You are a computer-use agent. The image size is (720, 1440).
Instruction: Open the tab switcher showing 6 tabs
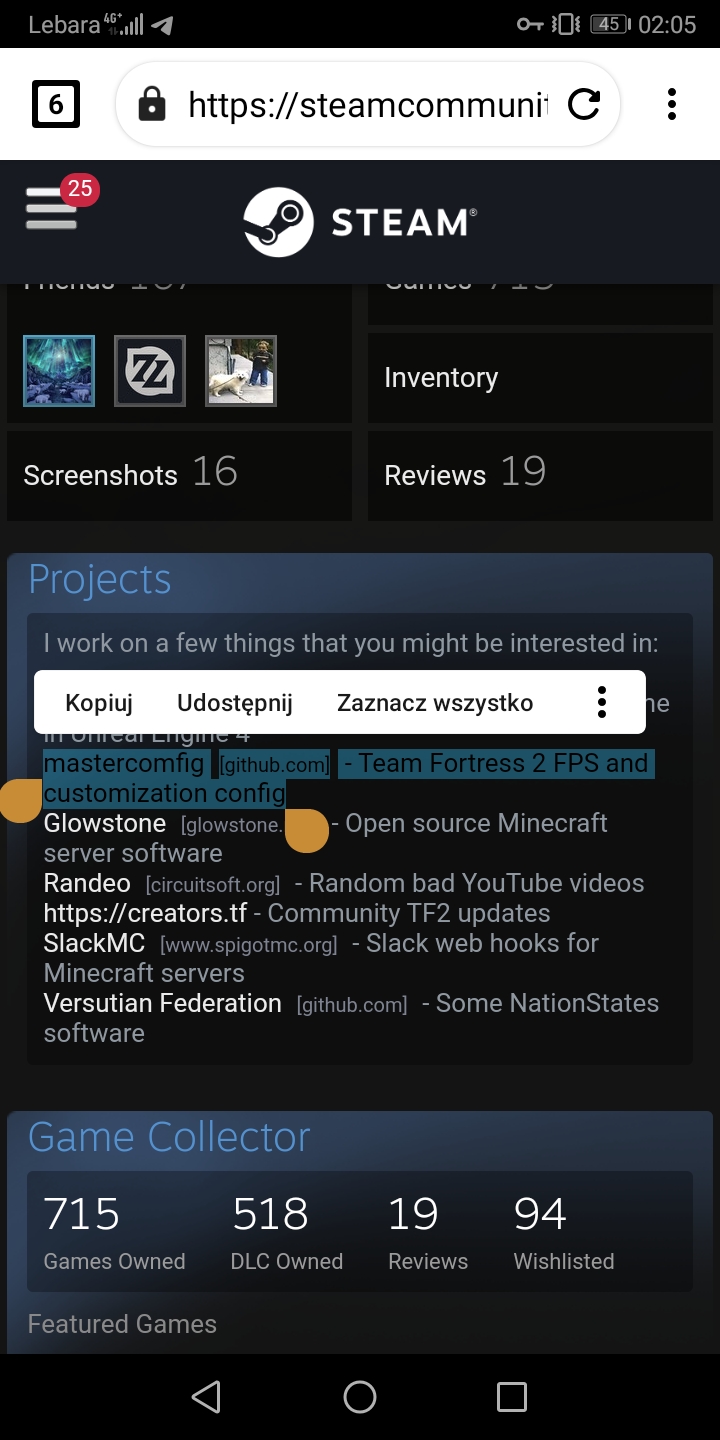pyautogui.click(x=54, y=103)
